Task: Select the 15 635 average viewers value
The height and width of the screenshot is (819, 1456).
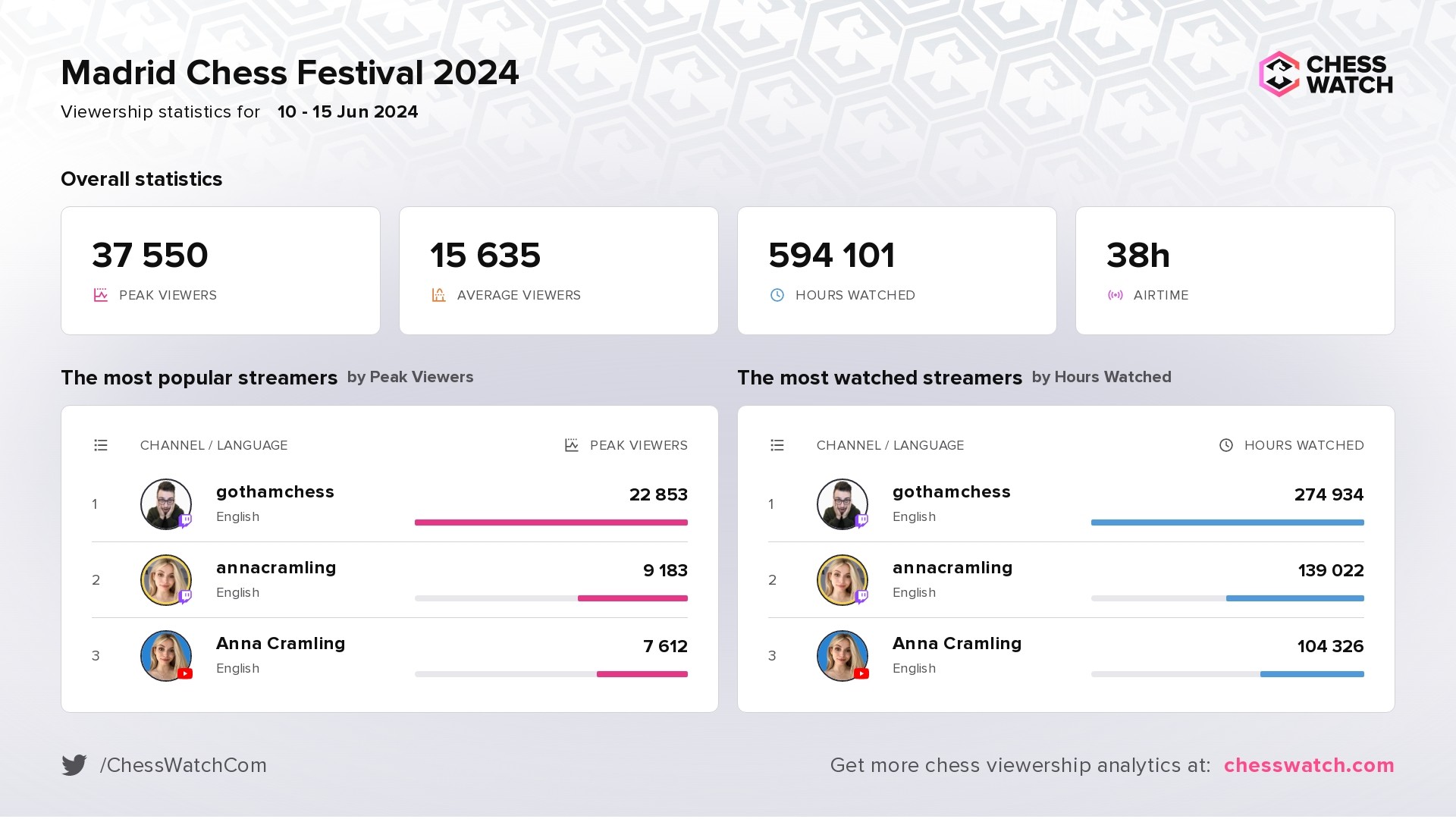Action: coord(485,256)
